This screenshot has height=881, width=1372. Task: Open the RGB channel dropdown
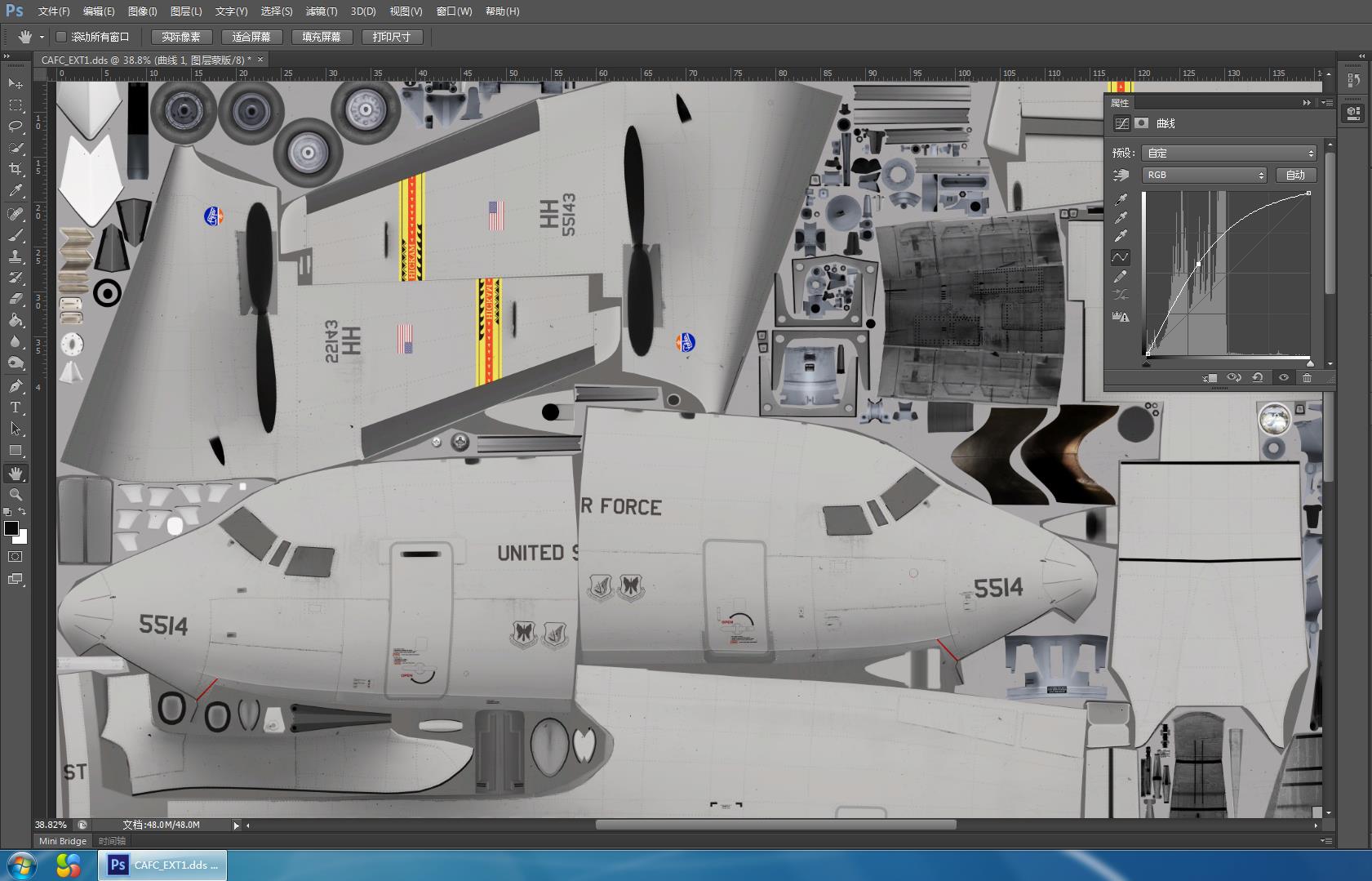[1204, 175]
